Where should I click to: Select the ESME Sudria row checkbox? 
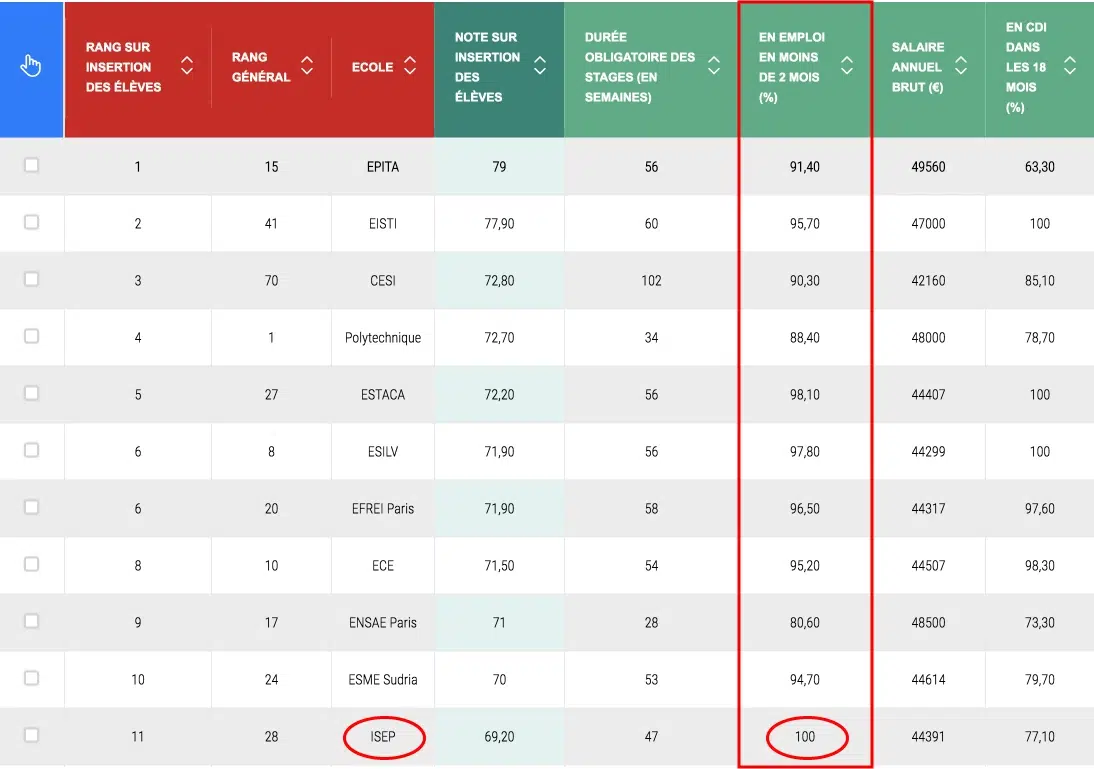[x=31, y=678]
